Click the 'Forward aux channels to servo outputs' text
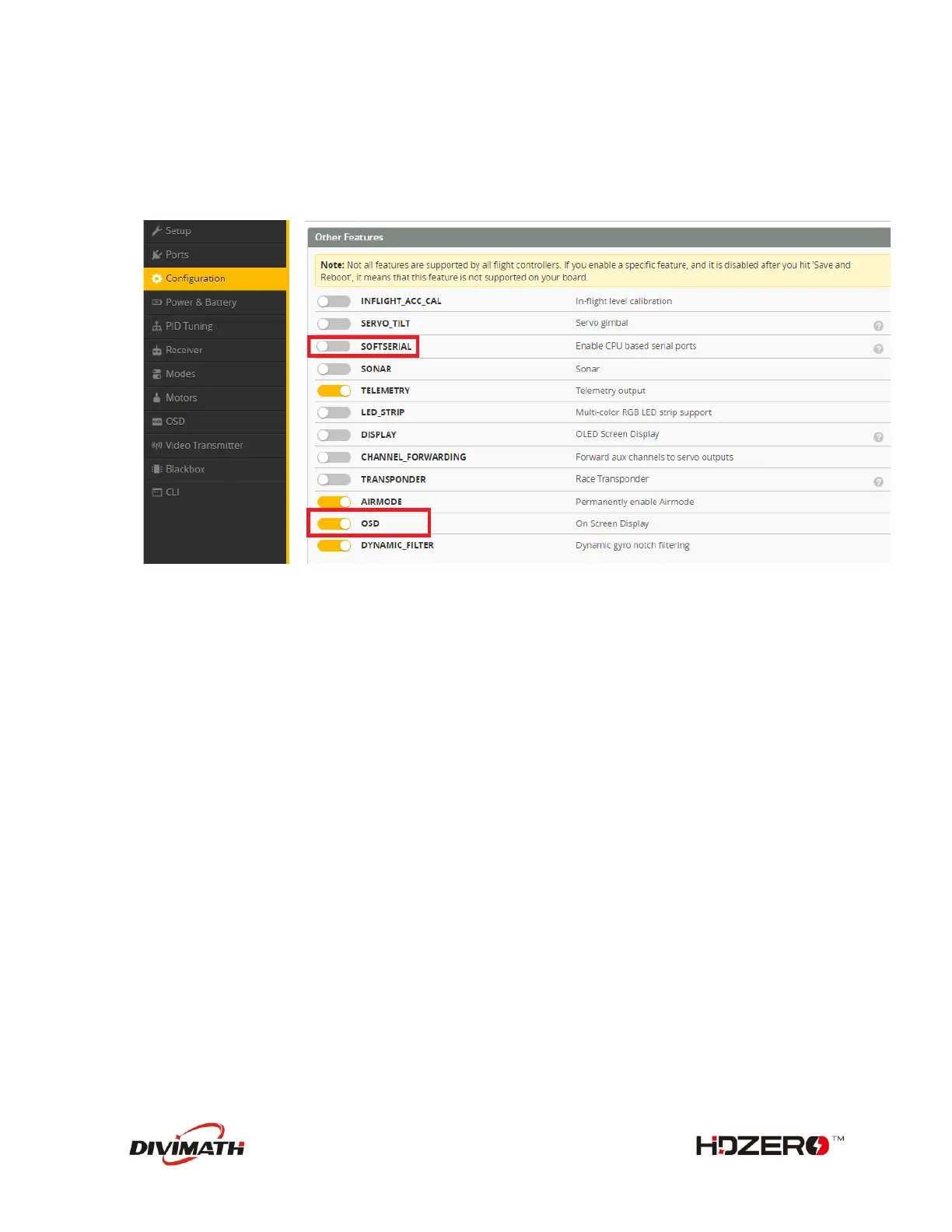 654,457
